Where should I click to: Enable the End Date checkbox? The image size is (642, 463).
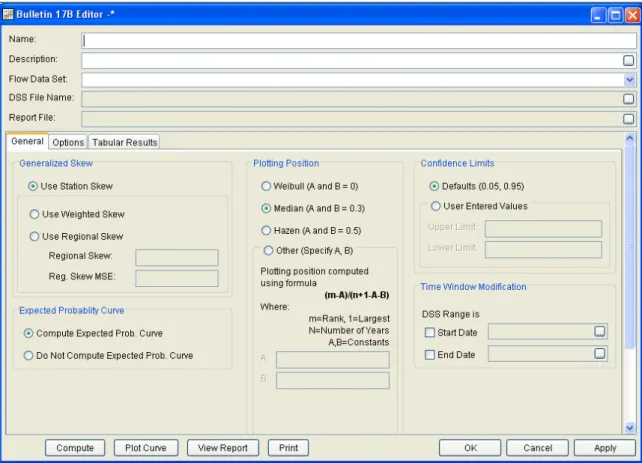click(430, 355)
